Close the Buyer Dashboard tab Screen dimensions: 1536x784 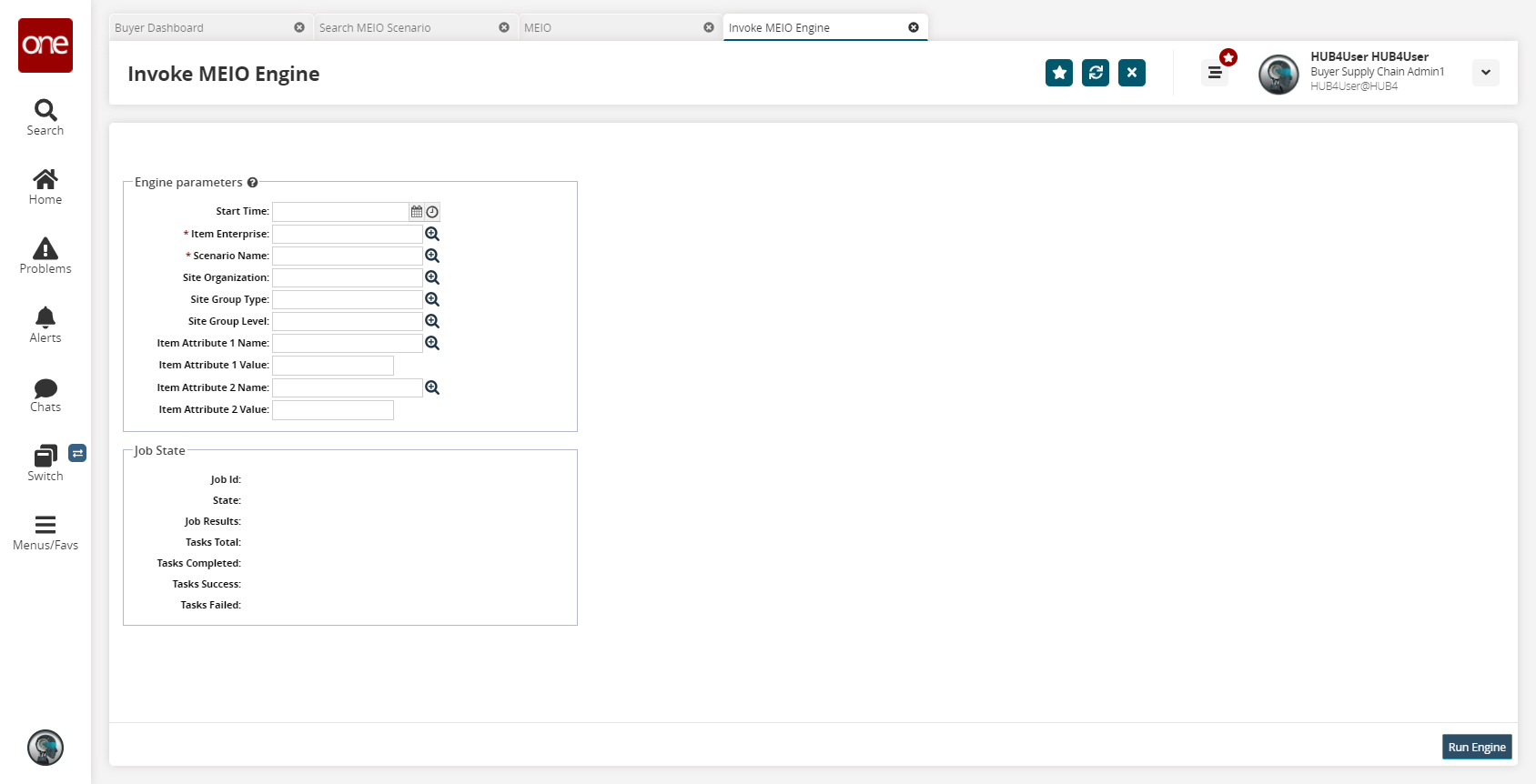coord(299,27)
